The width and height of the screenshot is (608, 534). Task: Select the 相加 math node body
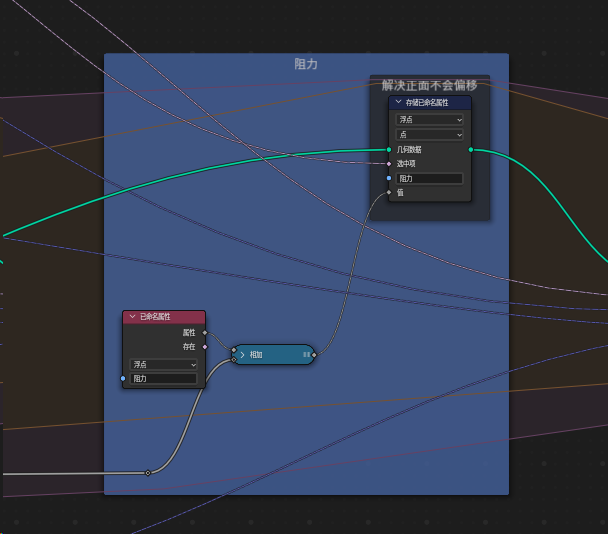(x=273, y=355)
